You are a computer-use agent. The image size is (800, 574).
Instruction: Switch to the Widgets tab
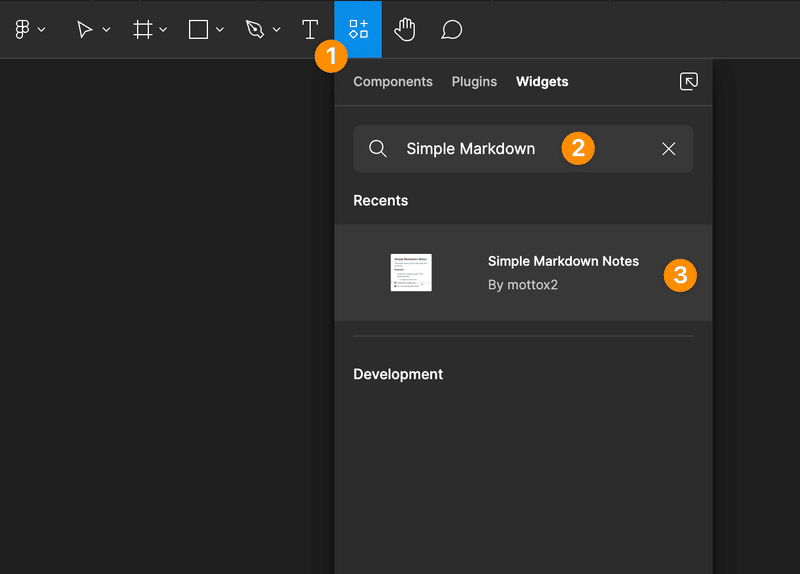pyautogui.click(x=542, y=82)
